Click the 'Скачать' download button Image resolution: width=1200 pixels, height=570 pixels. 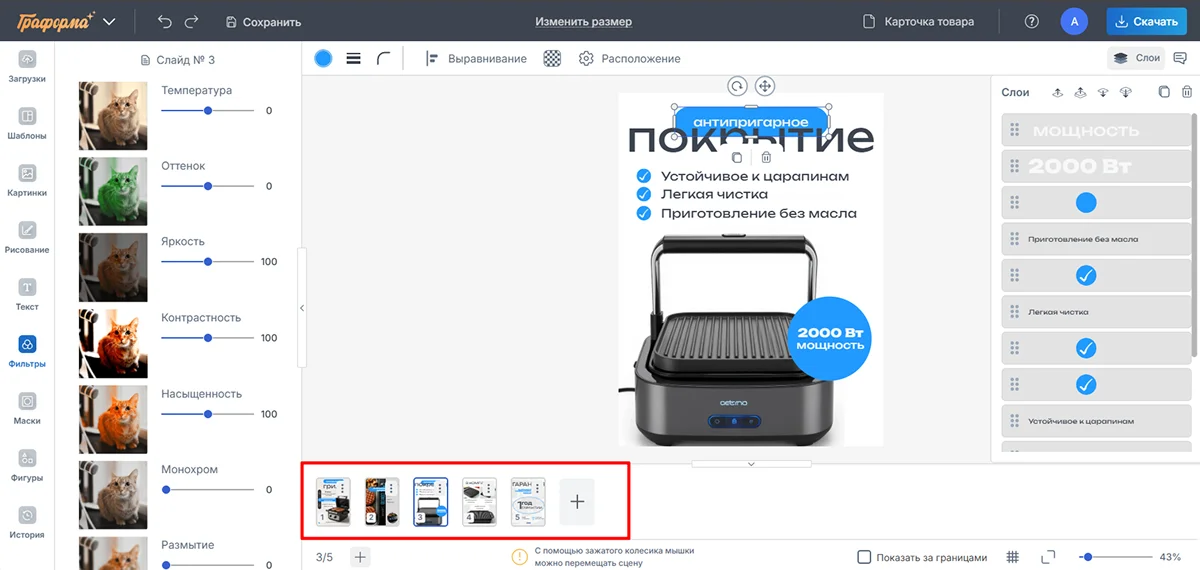pyautogui.click(x=1146, y=21)
